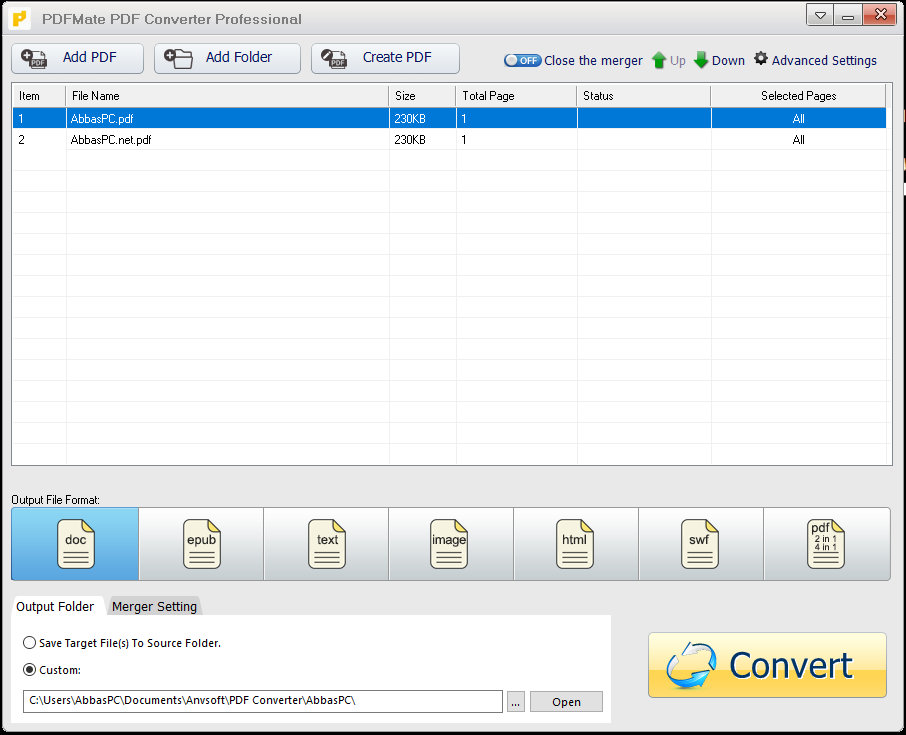Screen dimensions: 906x735
Task: Click the Size column header
Action: (x=422, y=96)
